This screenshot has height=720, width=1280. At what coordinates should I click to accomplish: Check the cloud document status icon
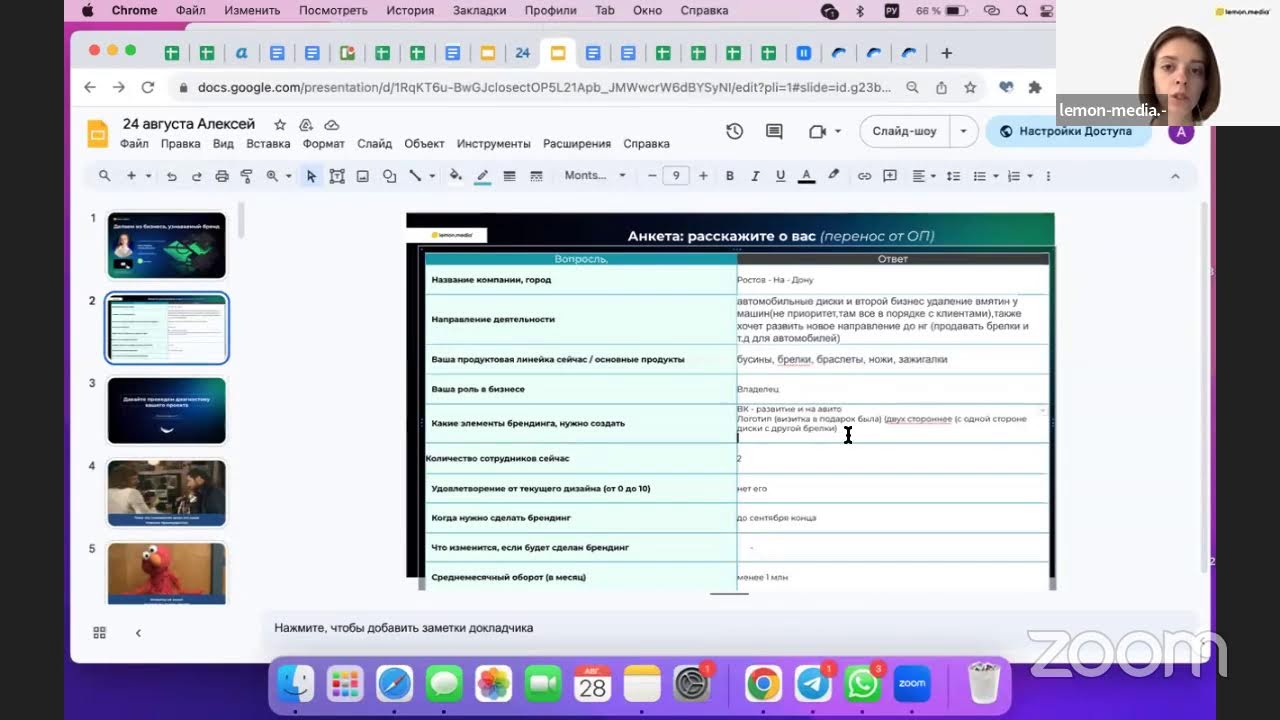[x=332, y=125]
